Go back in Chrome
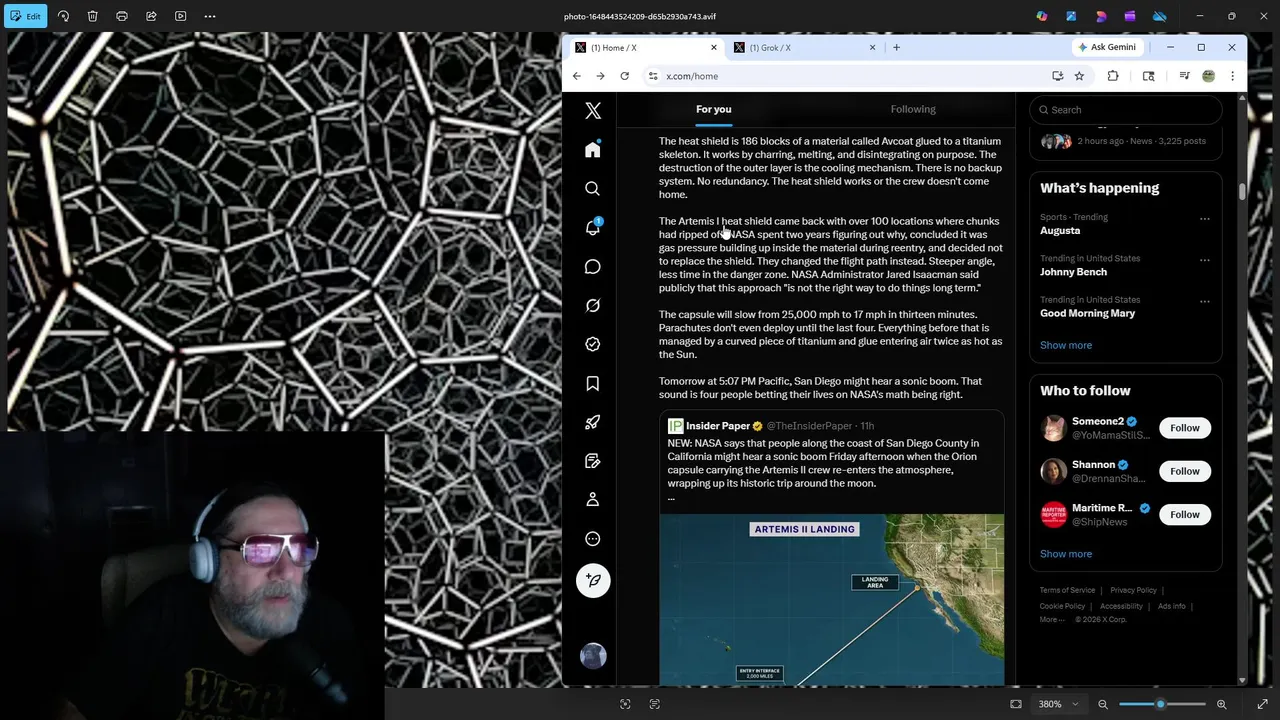Image resolution: width=1280 pixels, height=720 pixels. (577, 76)
